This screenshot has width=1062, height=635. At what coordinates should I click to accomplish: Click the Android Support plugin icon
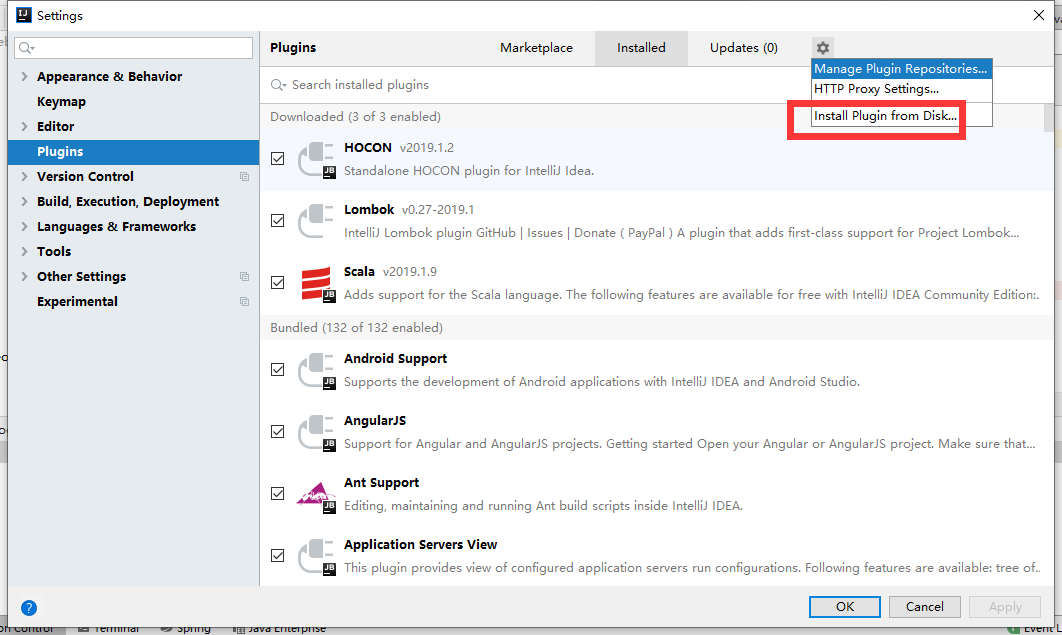click(x=317, y=370)
